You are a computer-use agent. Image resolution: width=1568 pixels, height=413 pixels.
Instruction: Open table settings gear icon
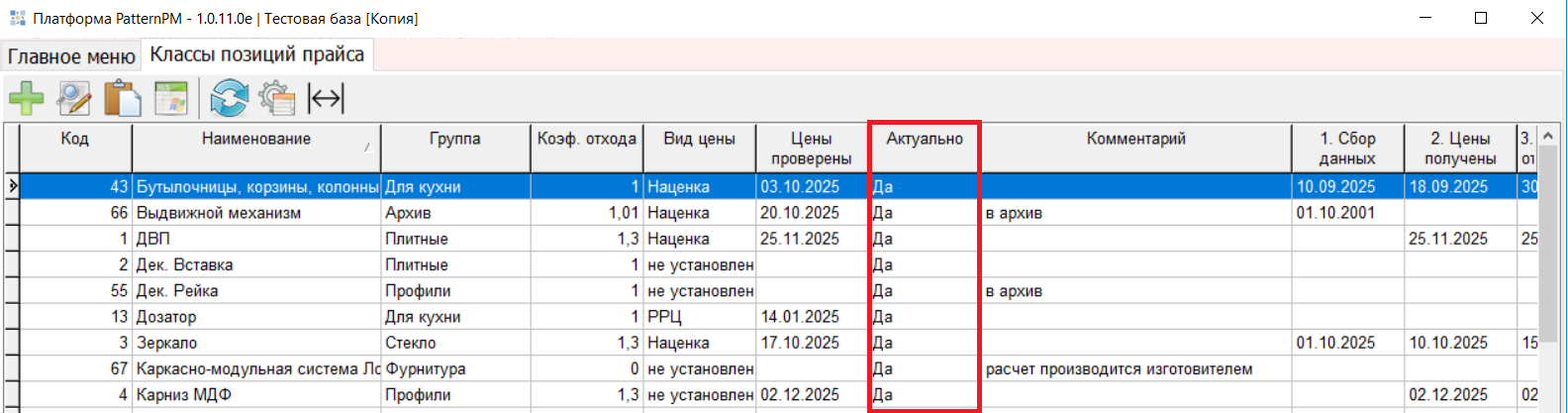click(x=277, y=98)
